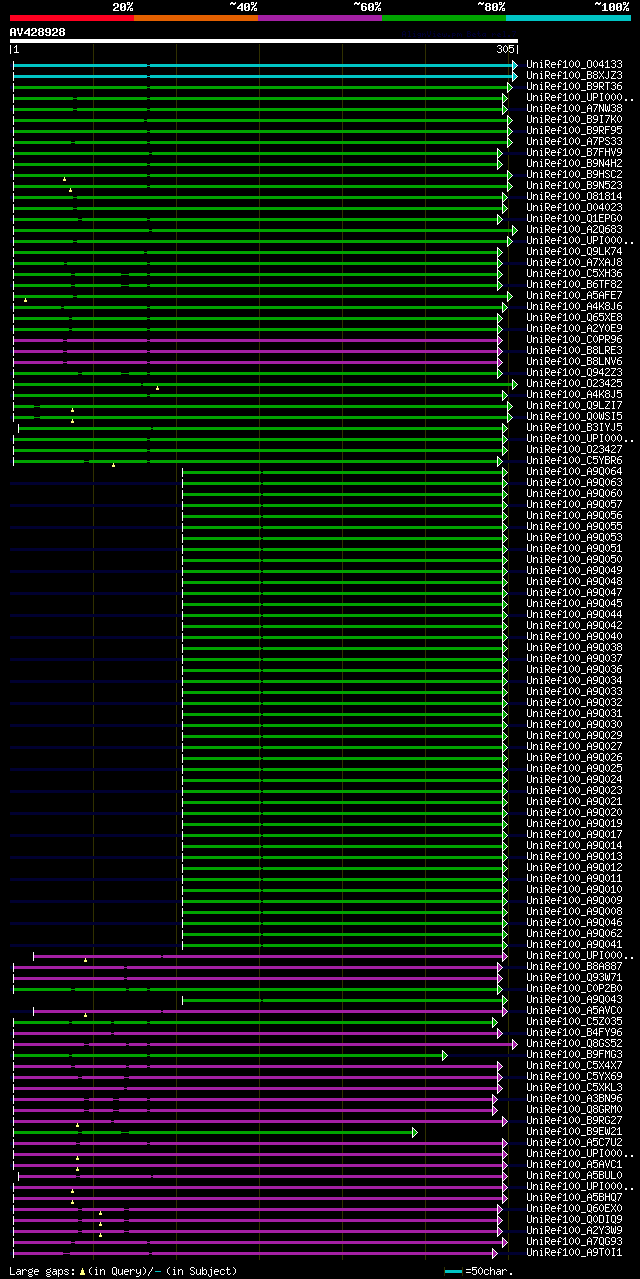Click the Large gaps legend text
The height and width of the screenshot is (1279, 640).
click(x=123, y=1271)
